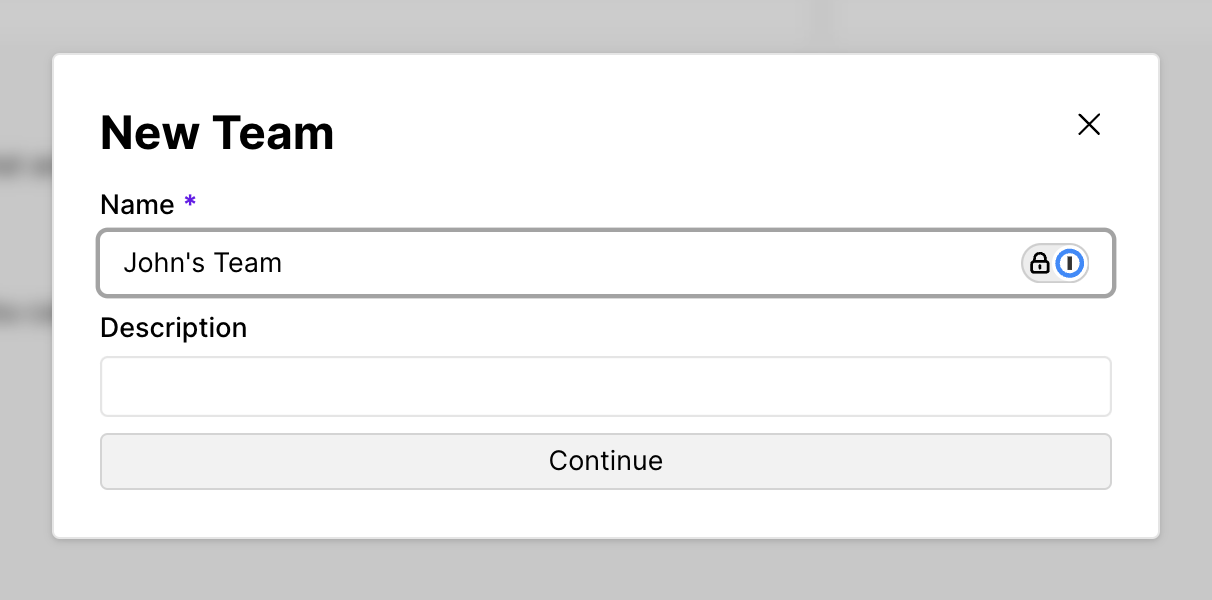Click the New Team heading
1212x600 pixels.
point(216,132)
